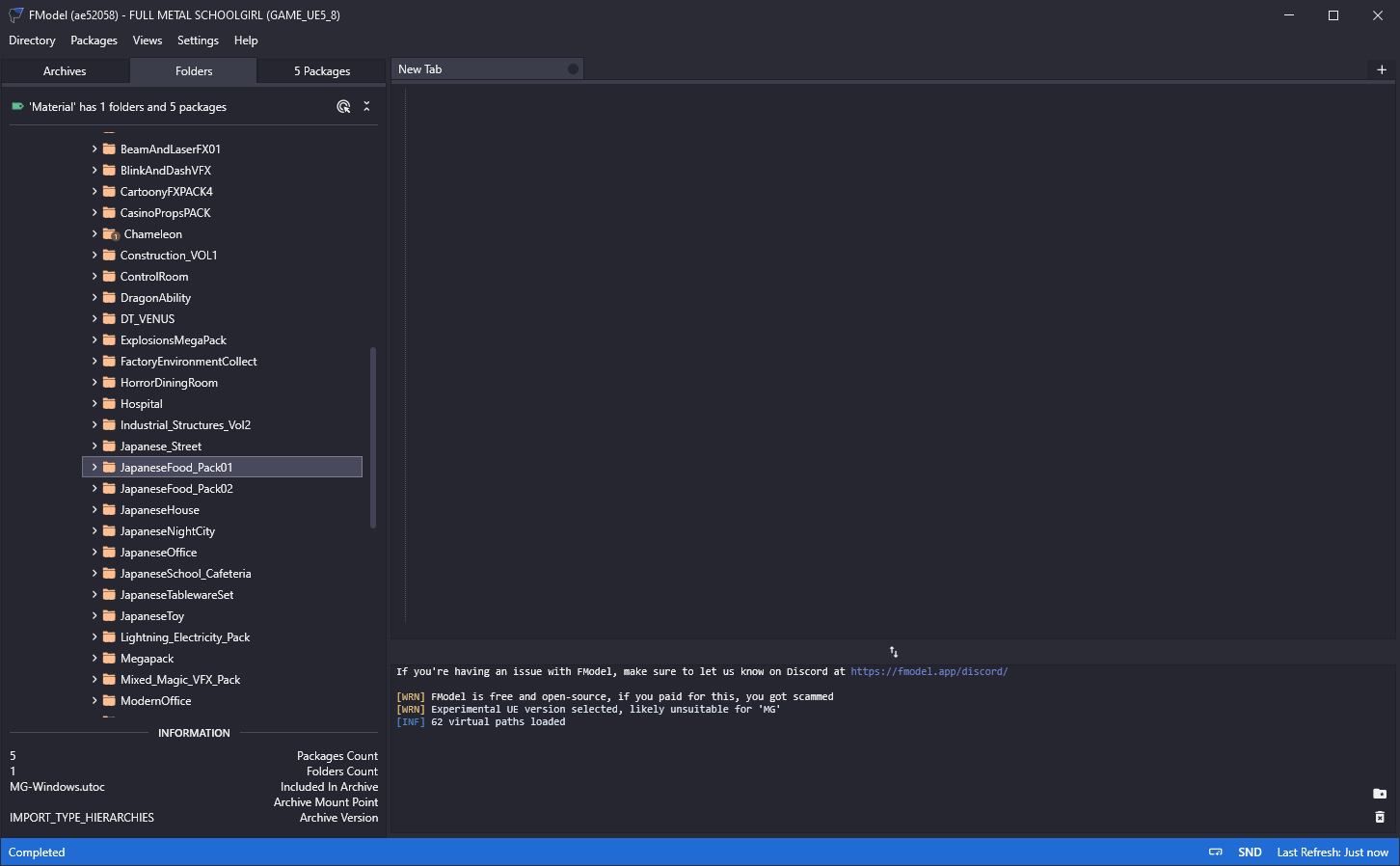This screenshot has height=866, width=1400.
Task: Expand the Construction_VOL1 folder
Action: tap(94, 256)
